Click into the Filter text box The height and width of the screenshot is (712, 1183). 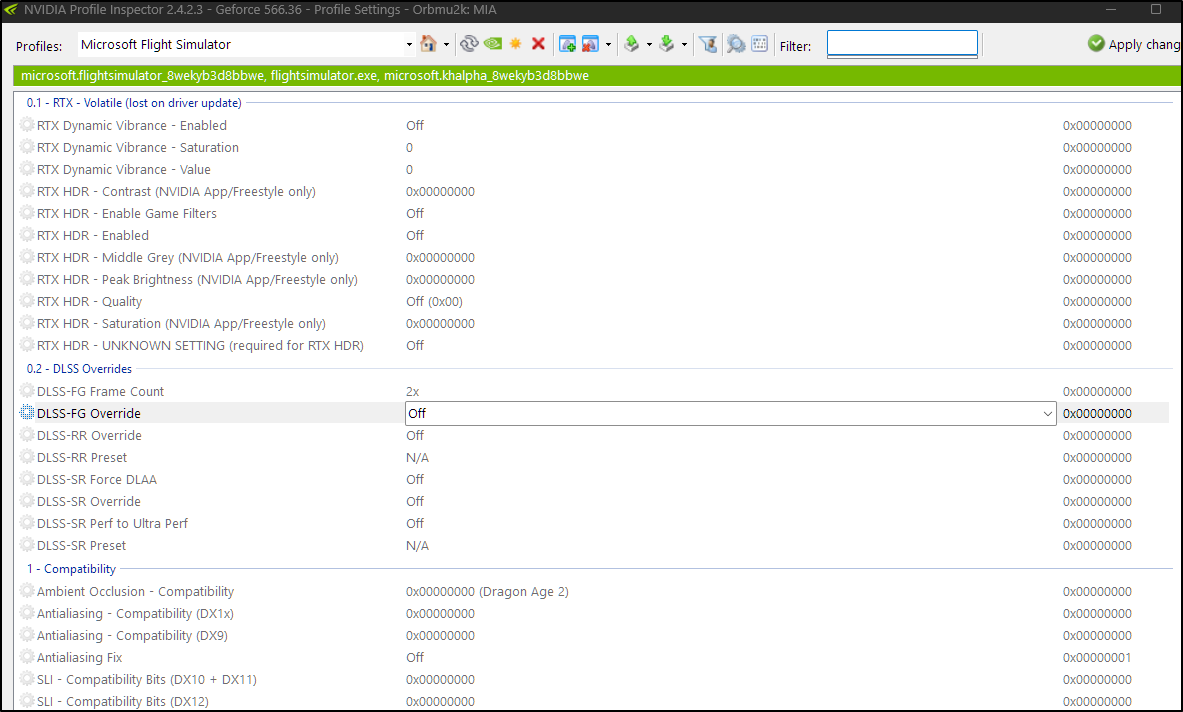tap(902, 44)
